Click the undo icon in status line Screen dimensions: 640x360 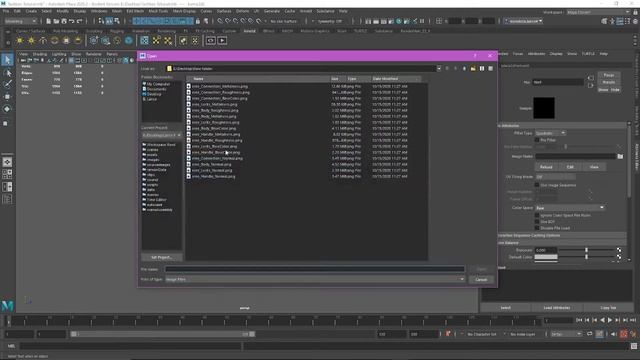click(72, 21)
